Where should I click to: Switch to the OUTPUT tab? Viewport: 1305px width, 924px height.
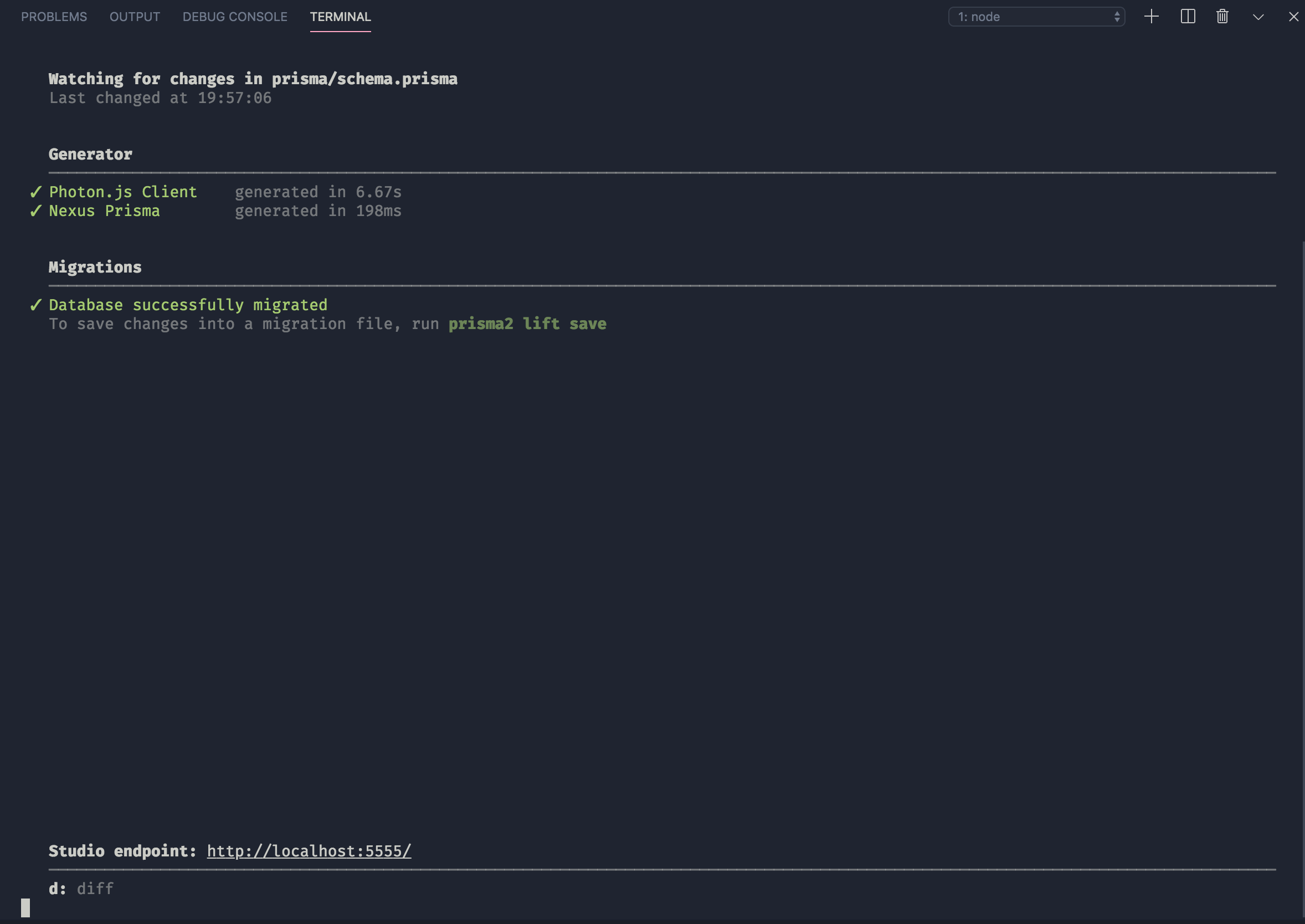point(134,17)
